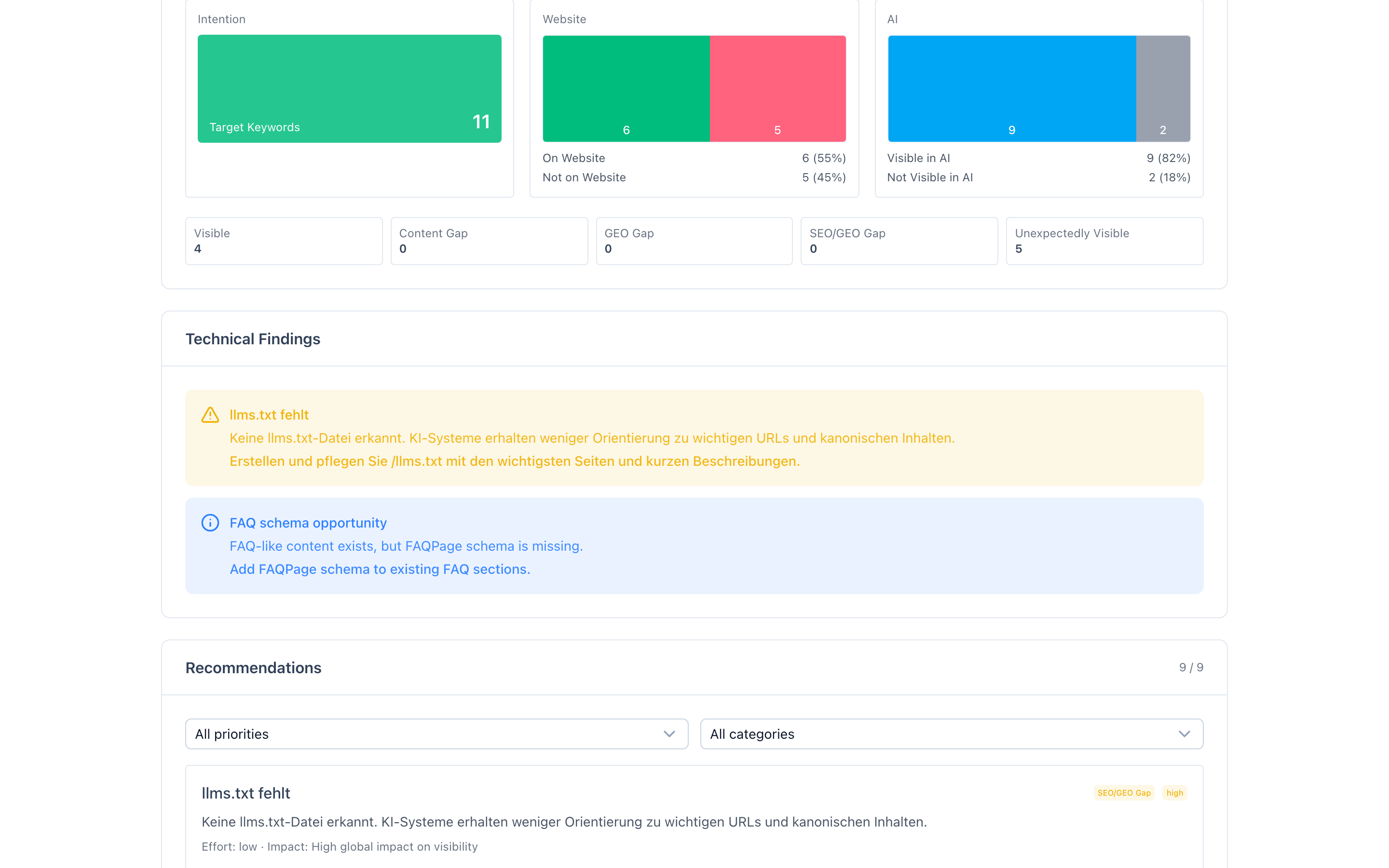Image resolution: width=1389 pixels, height=868 pixels.
Task: Click the chevron on the All priorities filter
Action: [x=668, y=733]
